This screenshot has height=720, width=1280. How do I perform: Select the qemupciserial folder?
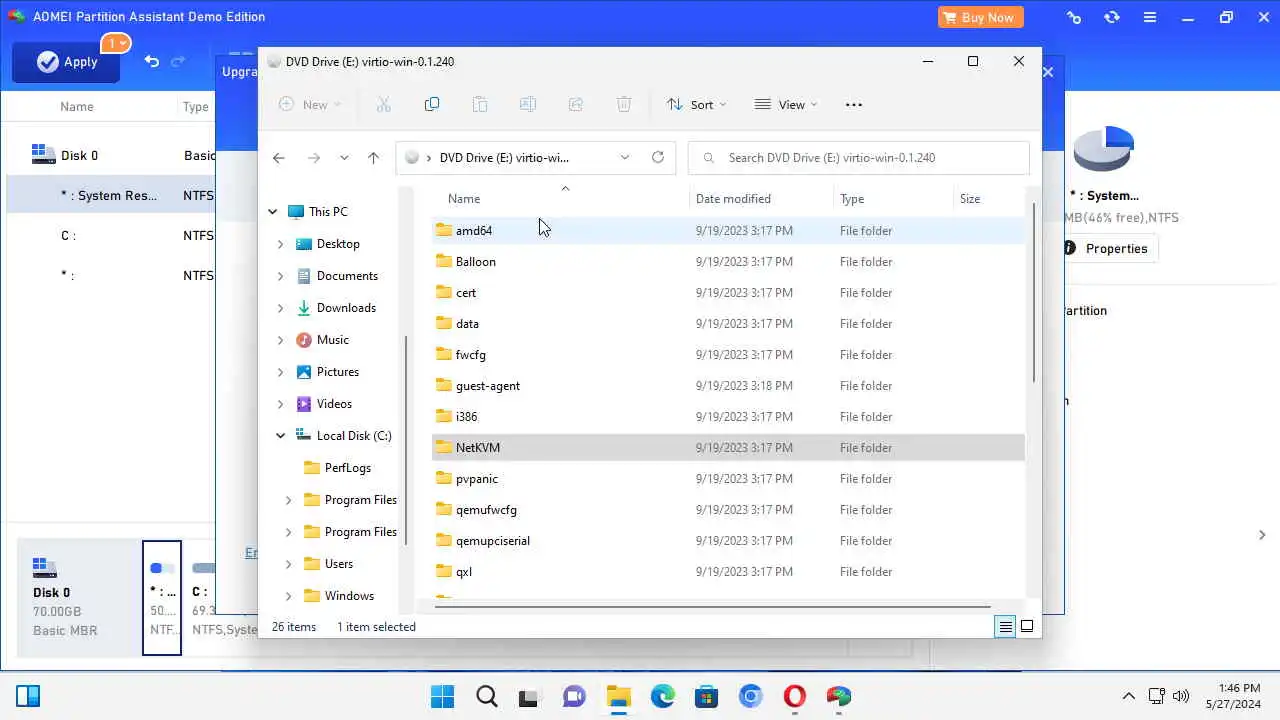point(728,540)
